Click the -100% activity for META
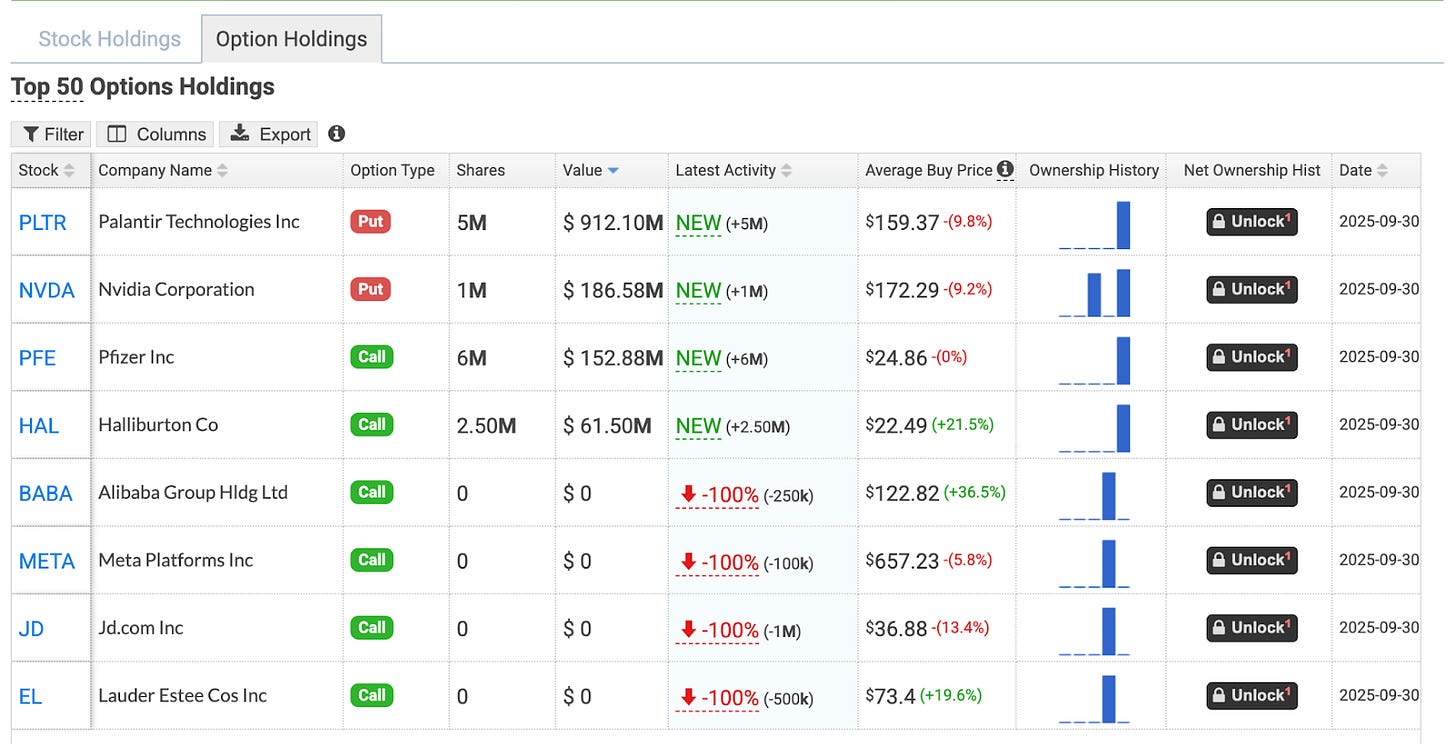The height and width of the screenshot is (744, 1456). coord(717,562)
